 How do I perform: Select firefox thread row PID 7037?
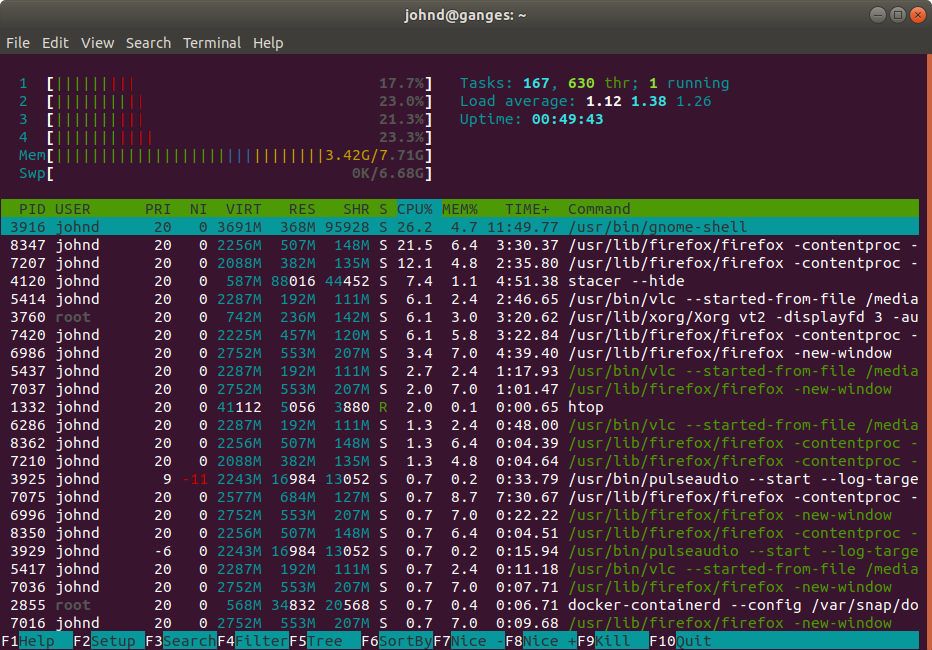[459, 389]
